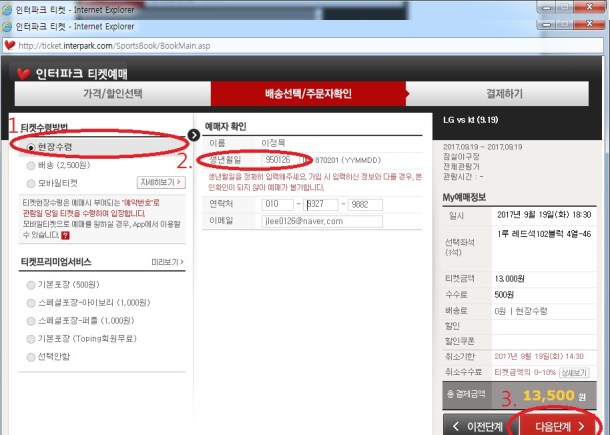Click the 취소기한 date value
The image size is (610, 435).
(x=539, y=356)
